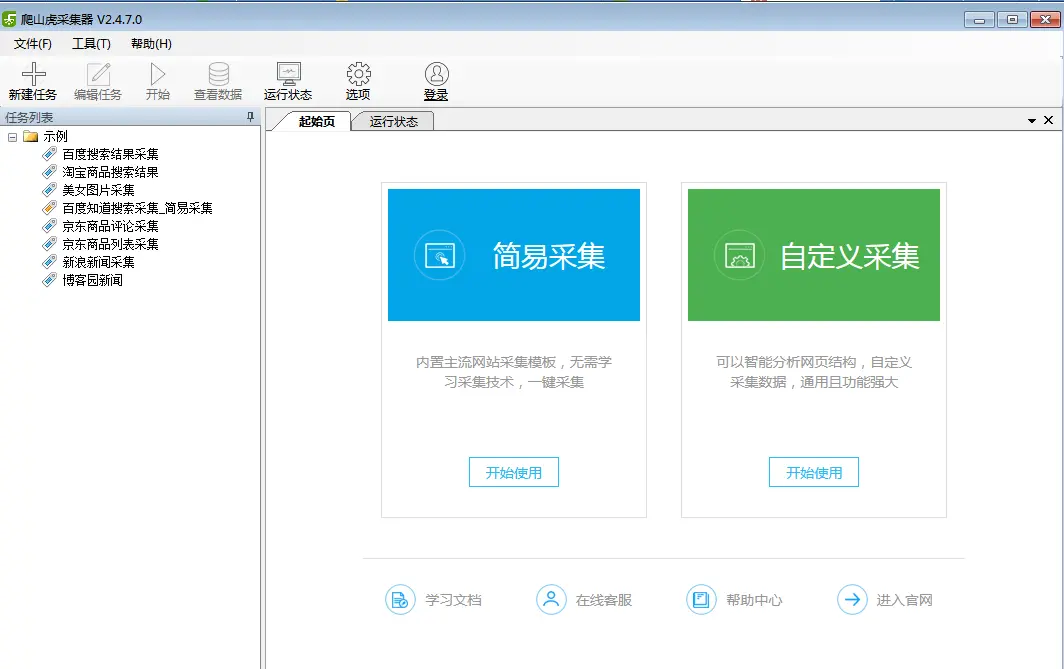This screenshot has height=669, width=1064.
Task: Click the gear window icon in 自定义采集 banner
Action: [x=740, y=256]
